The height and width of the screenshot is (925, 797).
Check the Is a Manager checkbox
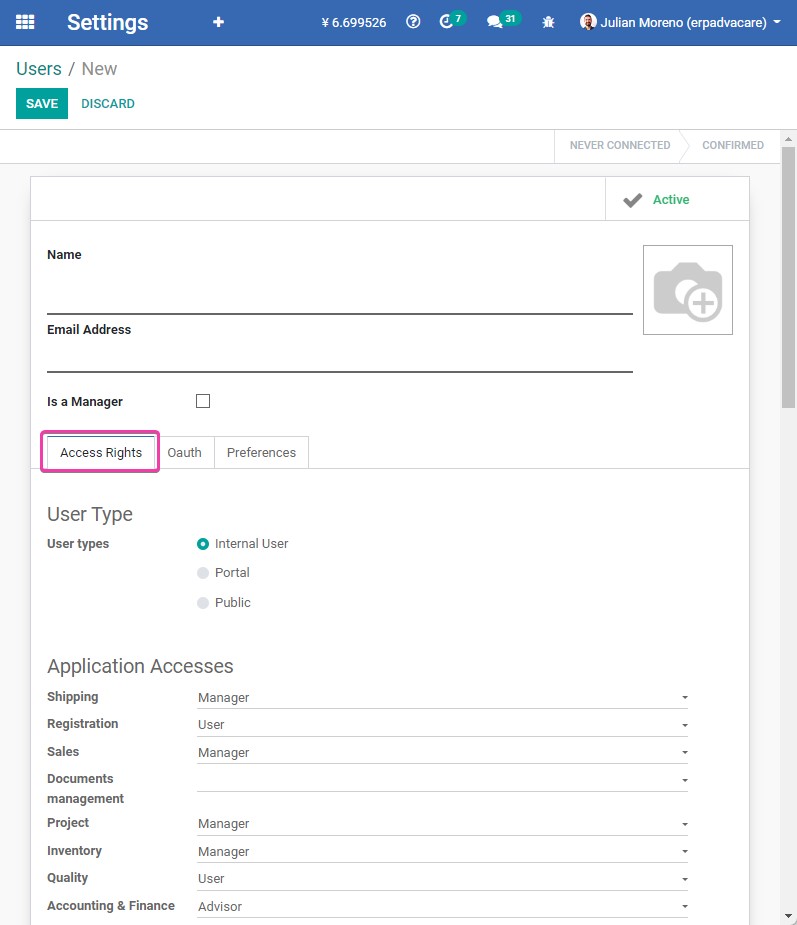[203, 401]
